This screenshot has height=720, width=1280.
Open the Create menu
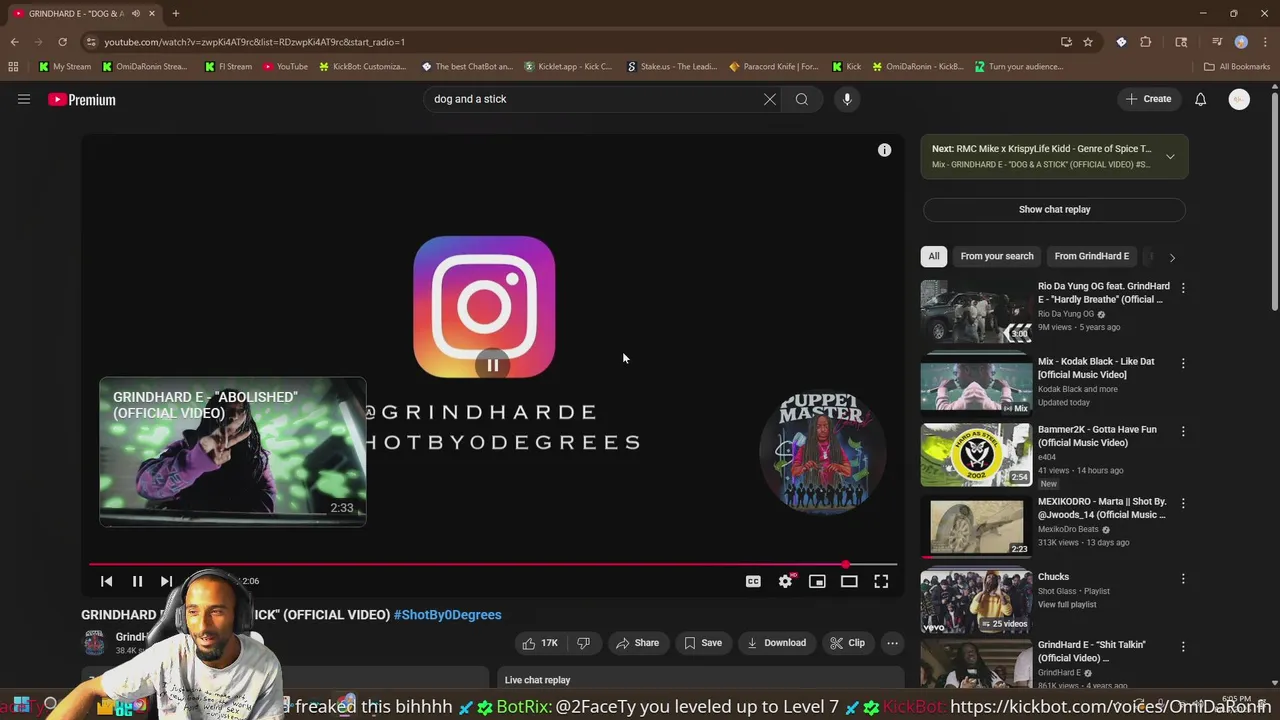pyautogui.click(x=1148, y=99)
